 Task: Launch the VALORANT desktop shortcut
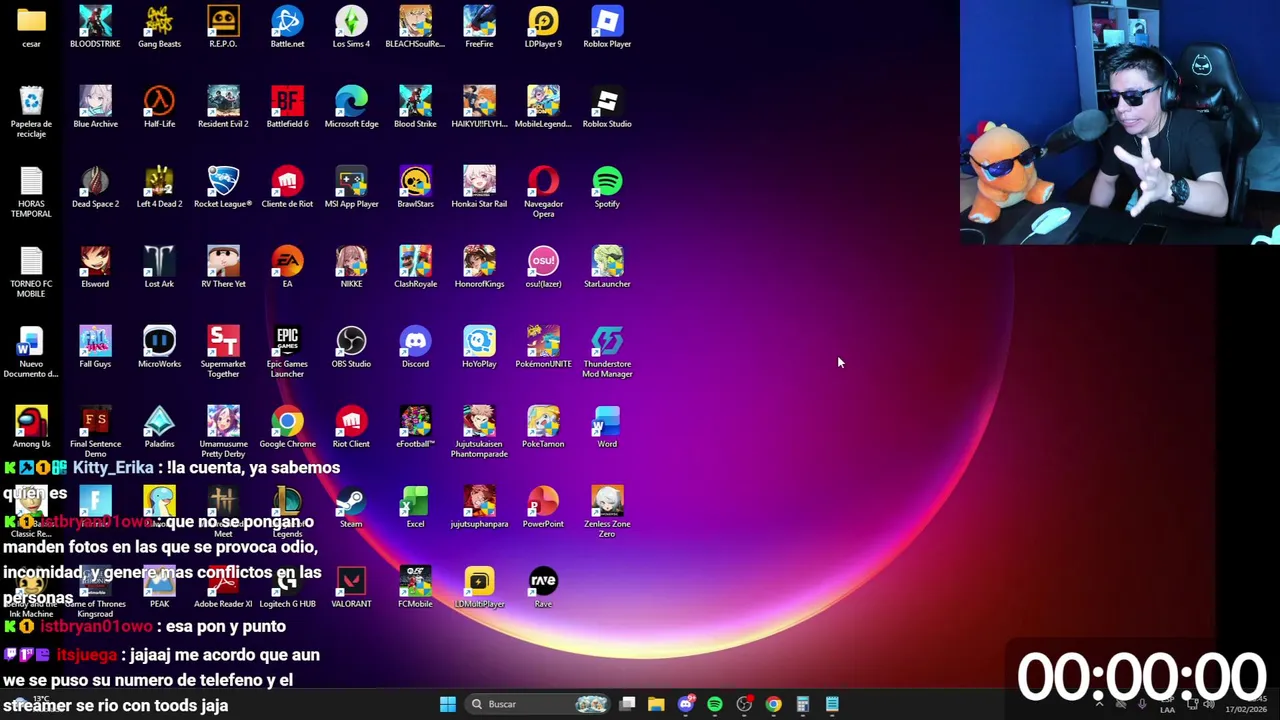coord(351,587)
